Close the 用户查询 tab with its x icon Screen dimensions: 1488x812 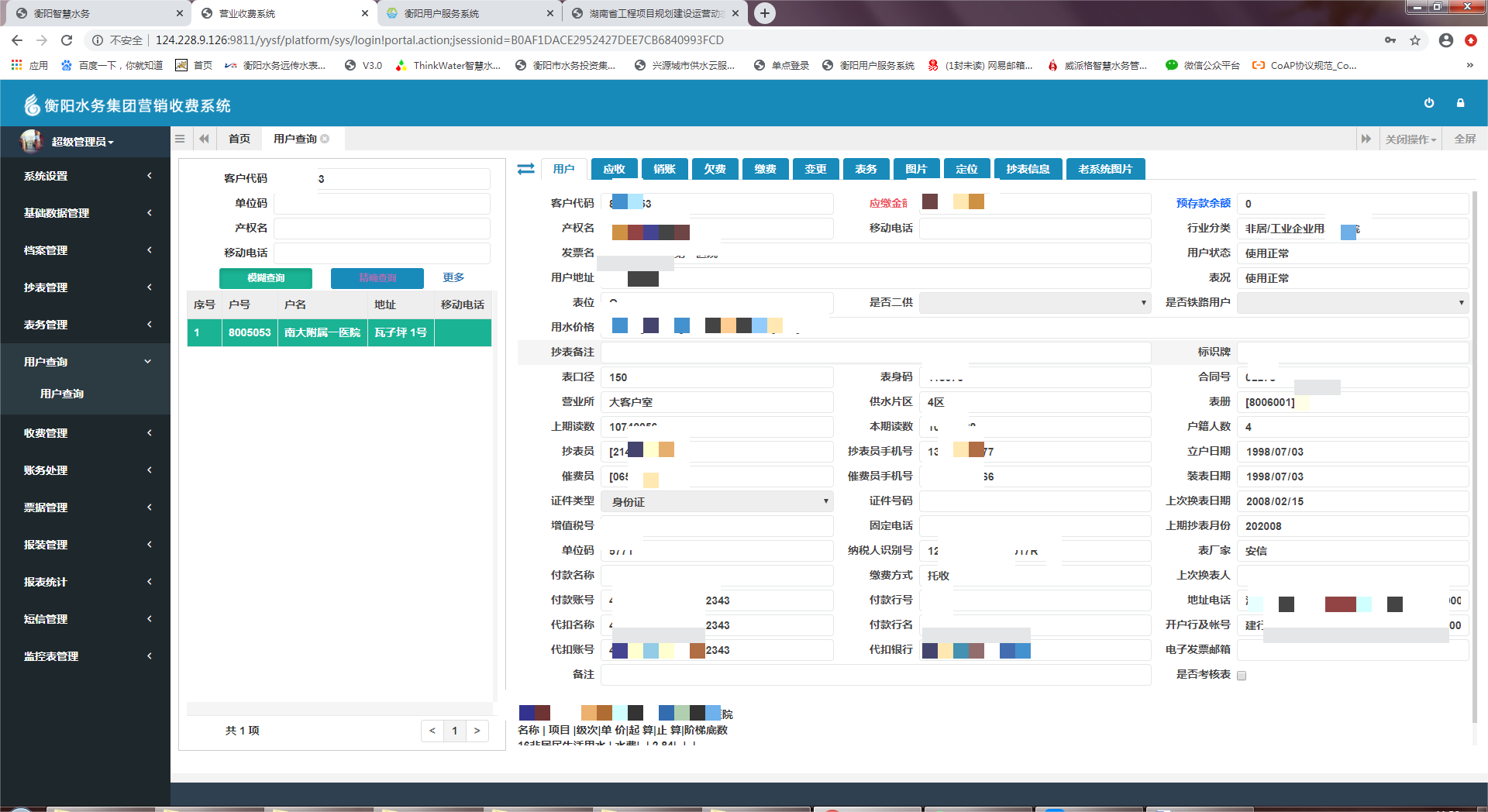(x=325, y=139)
